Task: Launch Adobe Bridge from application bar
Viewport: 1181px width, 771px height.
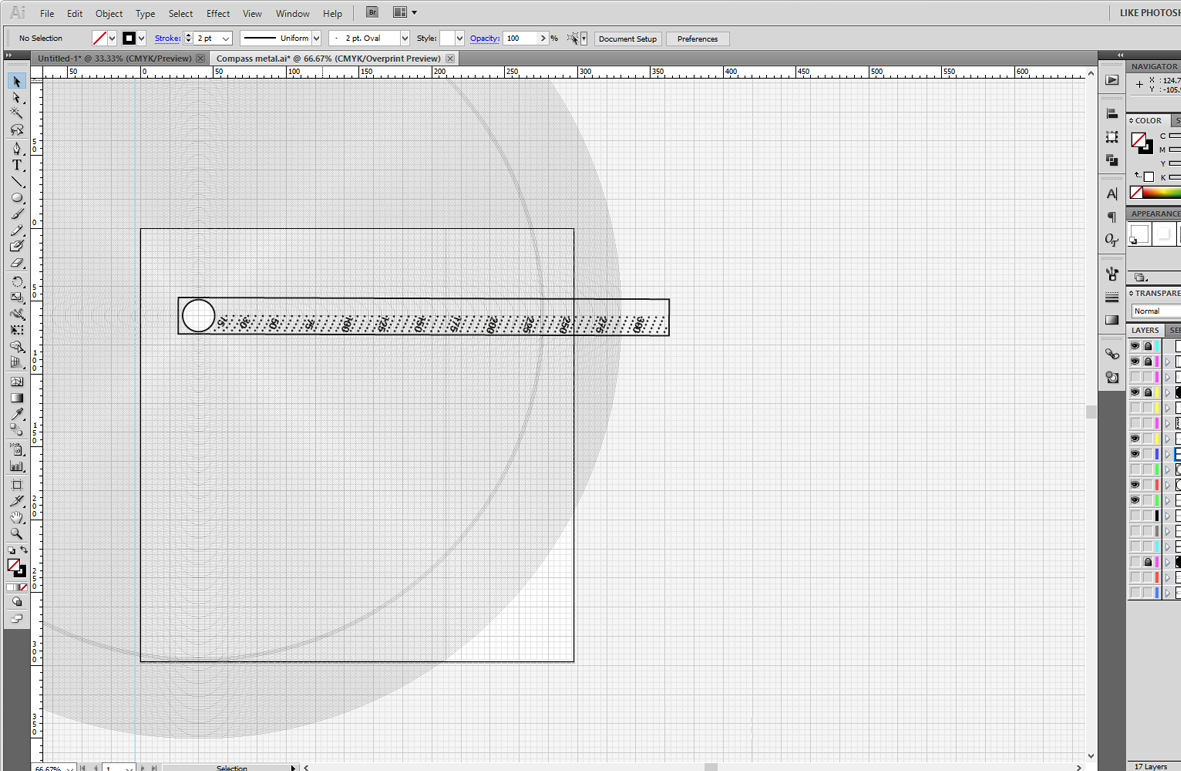Action: (372, 12)
